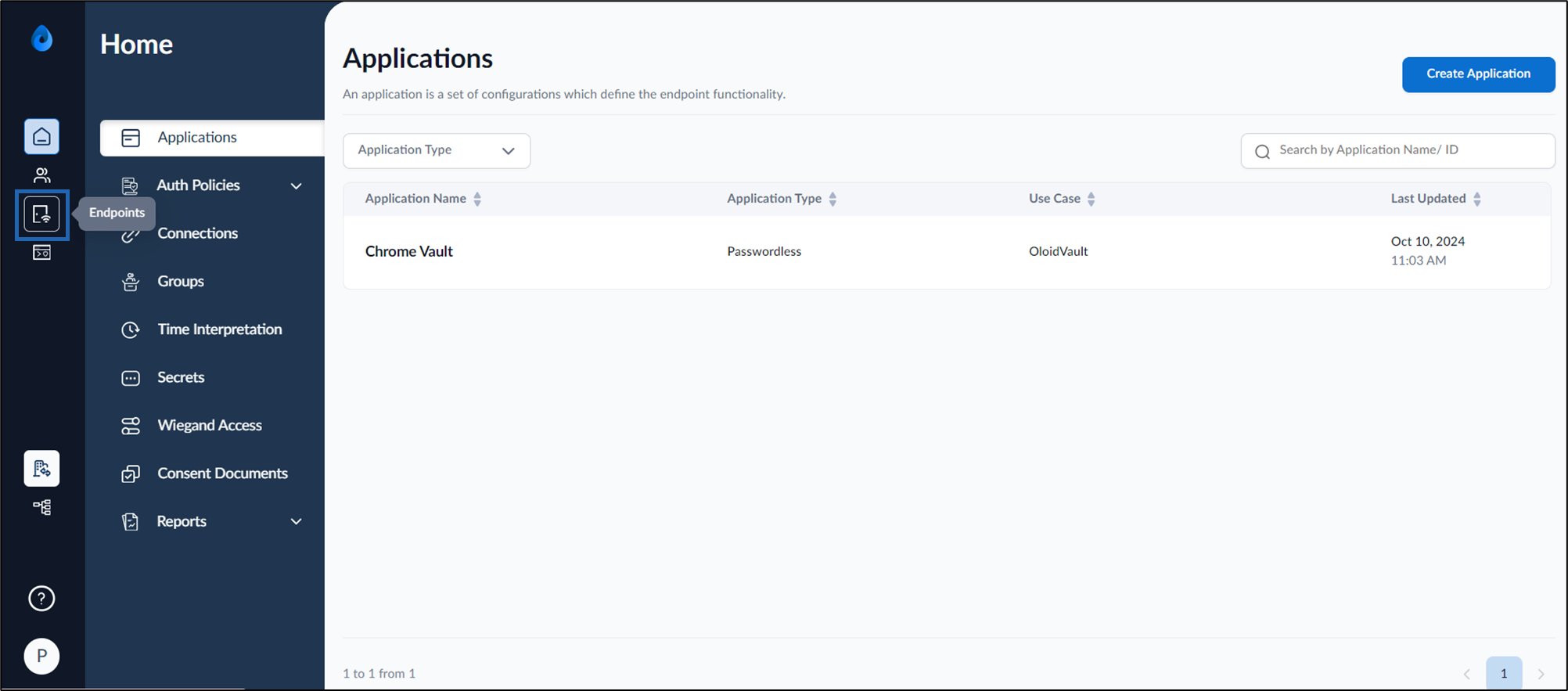
Task: Open the help question mark icon
Action: click(41, 599)
